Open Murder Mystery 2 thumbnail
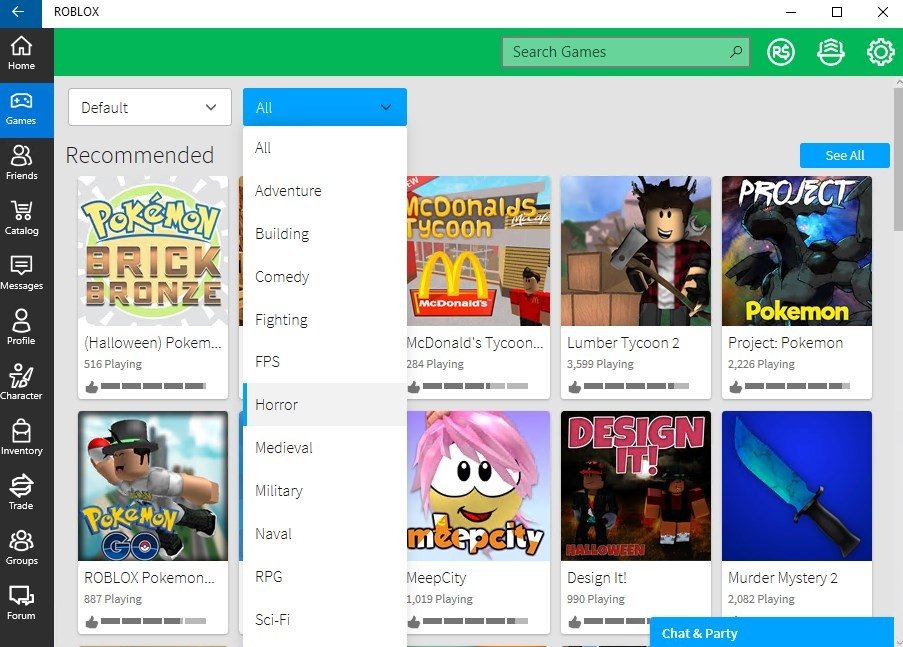 click(797, 486)
